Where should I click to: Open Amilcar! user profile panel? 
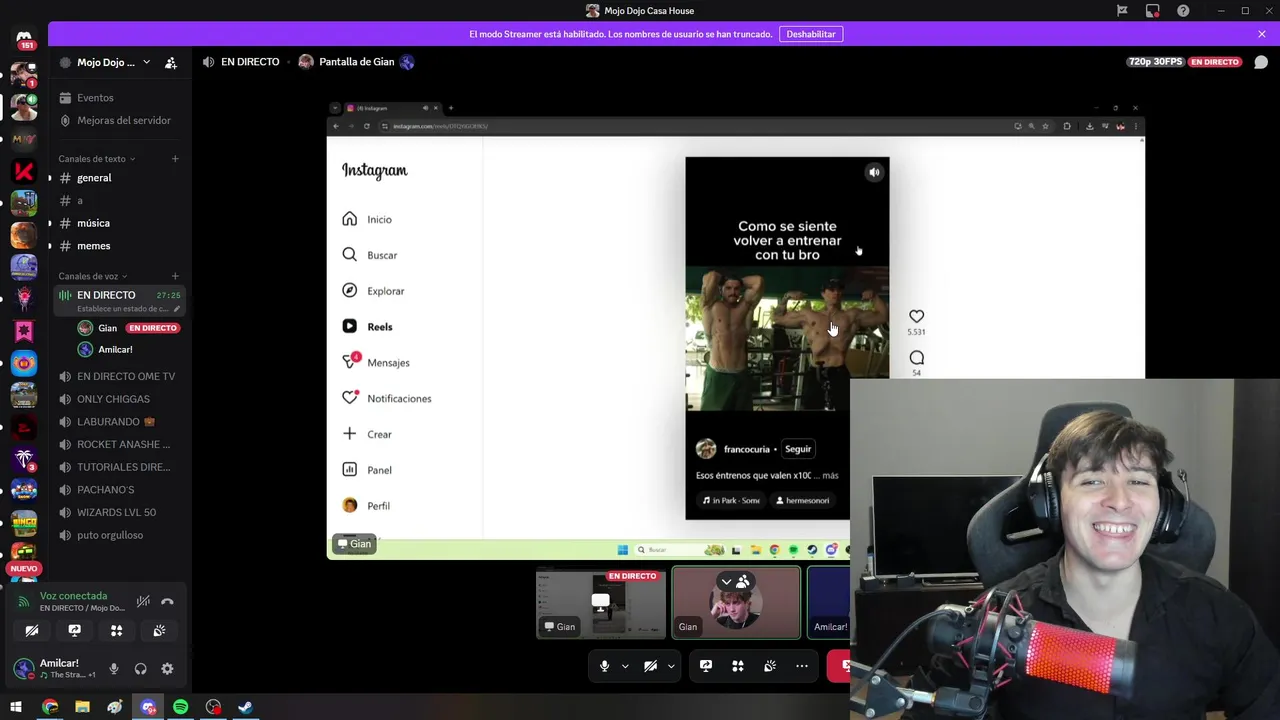55,668
